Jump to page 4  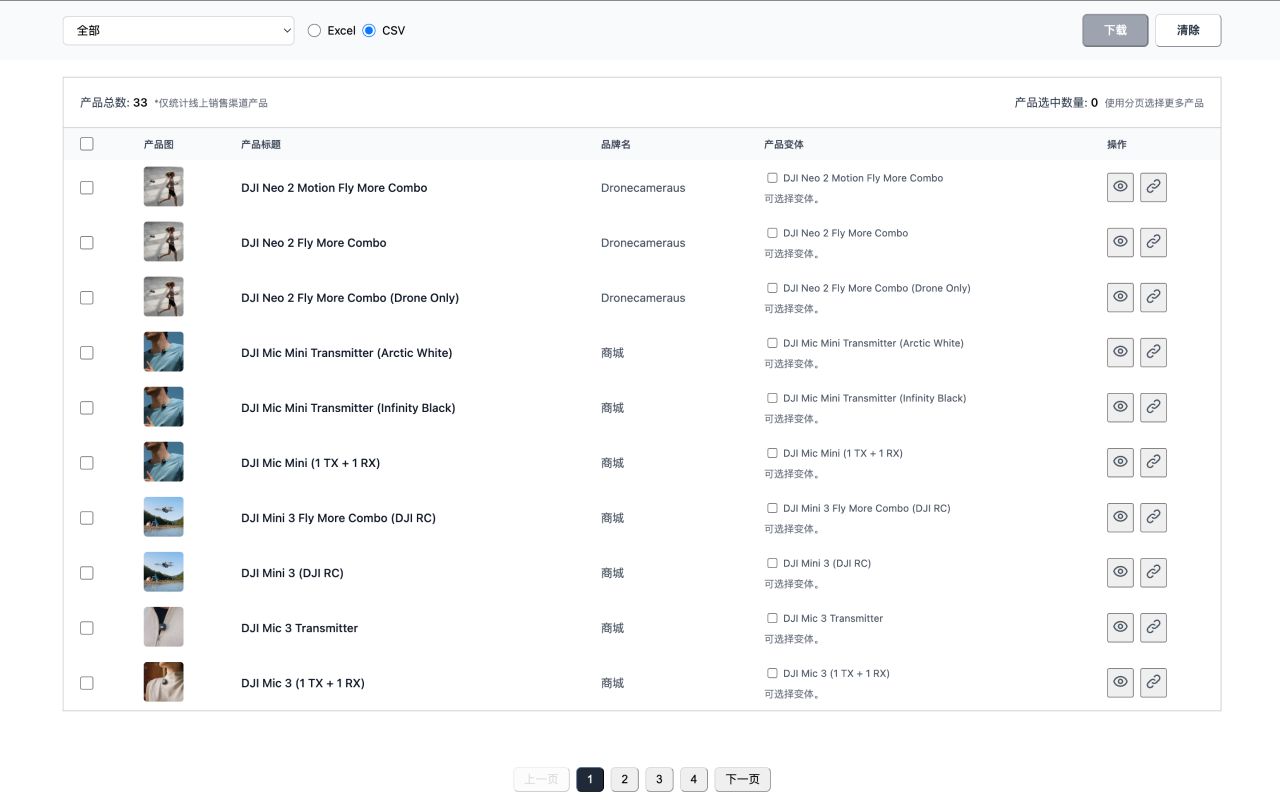click(x=693, y=779)
